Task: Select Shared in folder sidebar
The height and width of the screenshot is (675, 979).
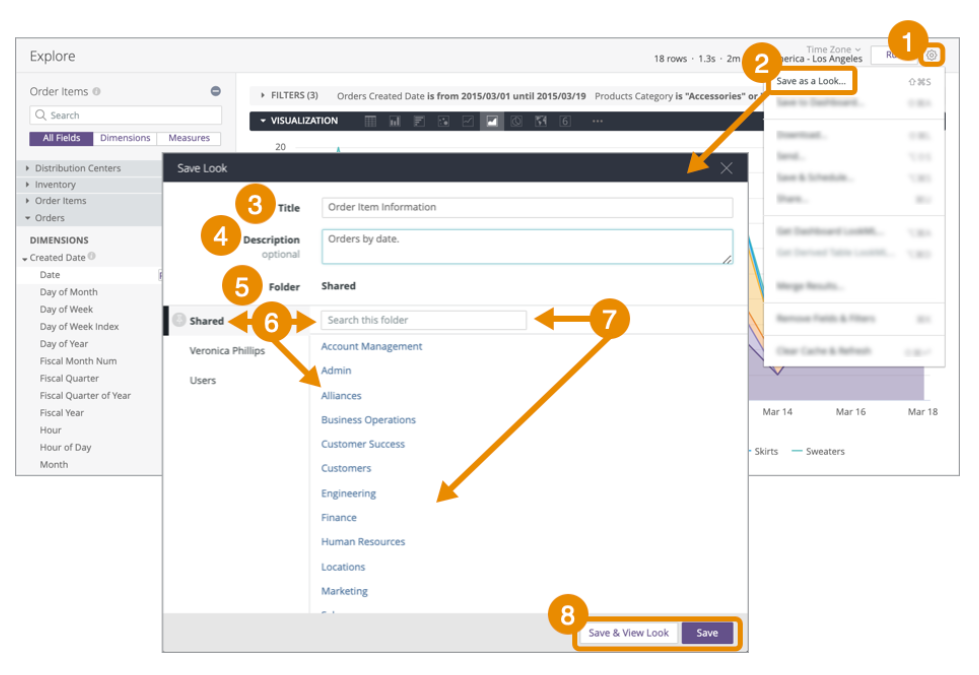Action: (207, 320)
